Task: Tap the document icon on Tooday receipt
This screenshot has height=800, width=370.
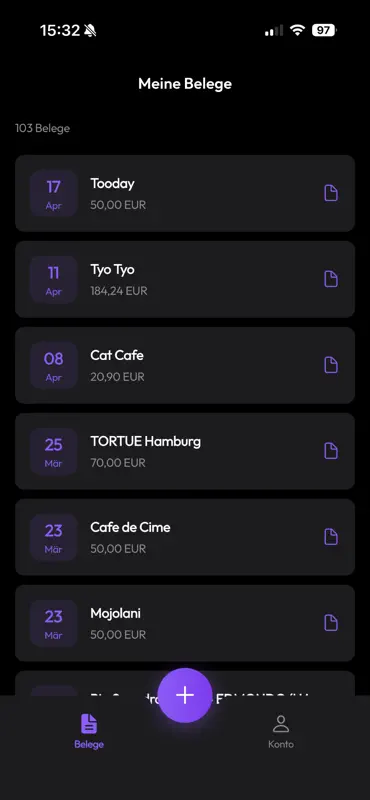Action: pyautogui.click(x=331, y=193)
